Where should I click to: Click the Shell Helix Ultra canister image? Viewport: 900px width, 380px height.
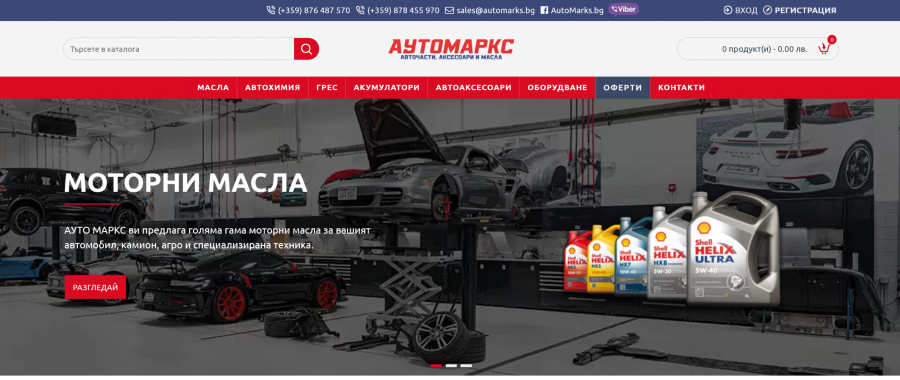734,250
